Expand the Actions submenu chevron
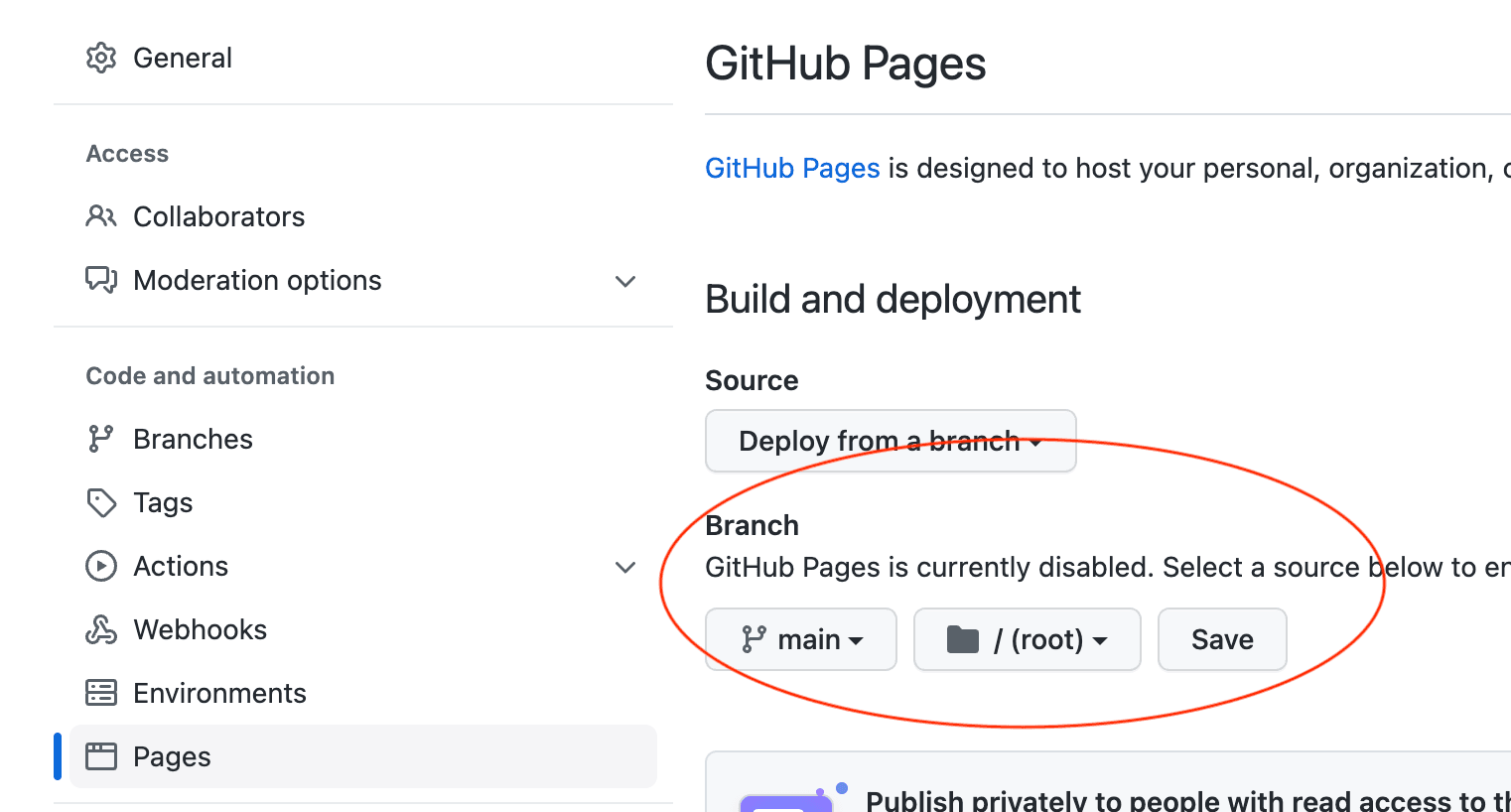1511x812 pixels. pos(625,567)
